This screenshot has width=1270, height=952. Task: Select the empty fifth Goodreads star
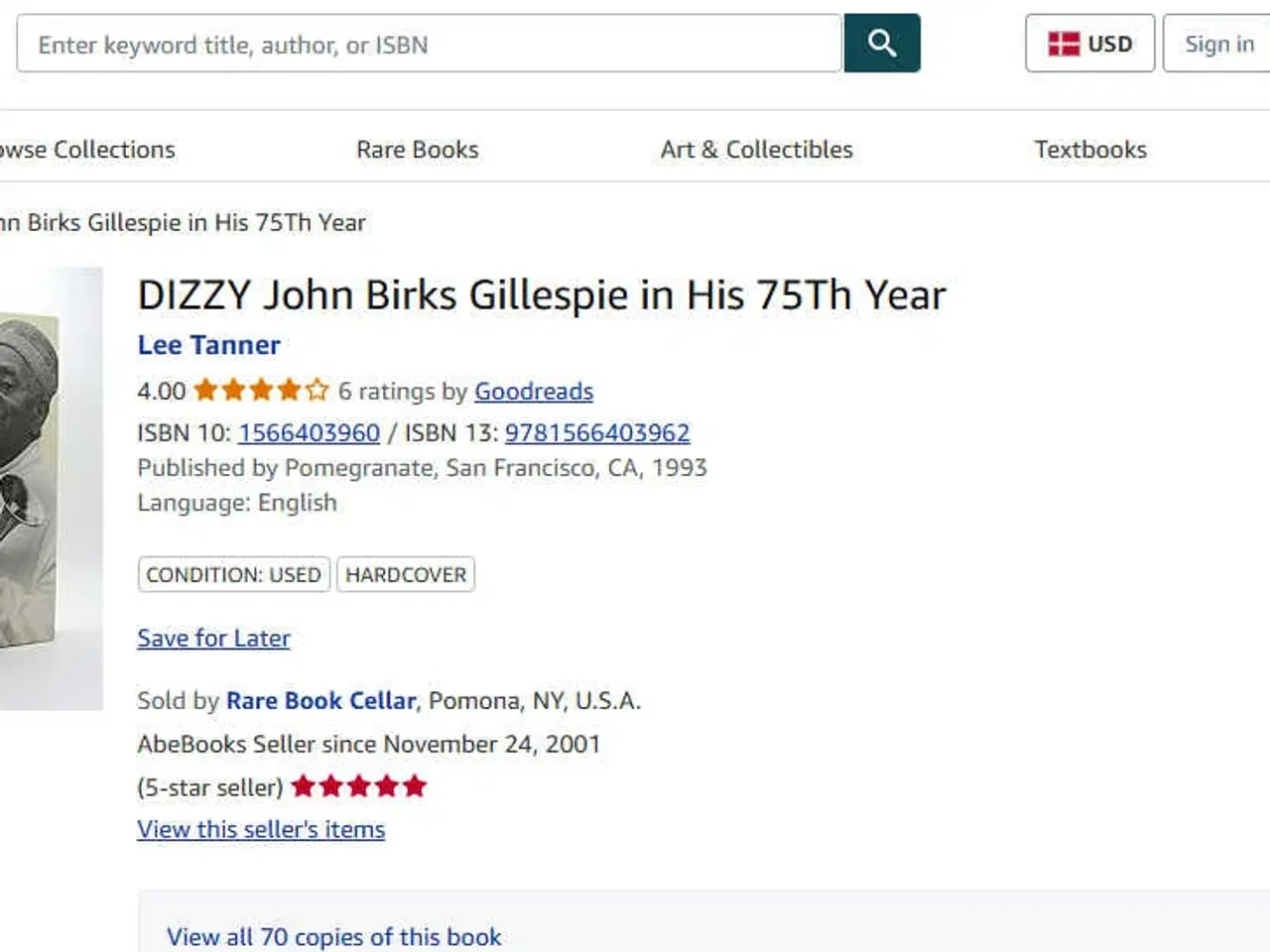317,390
